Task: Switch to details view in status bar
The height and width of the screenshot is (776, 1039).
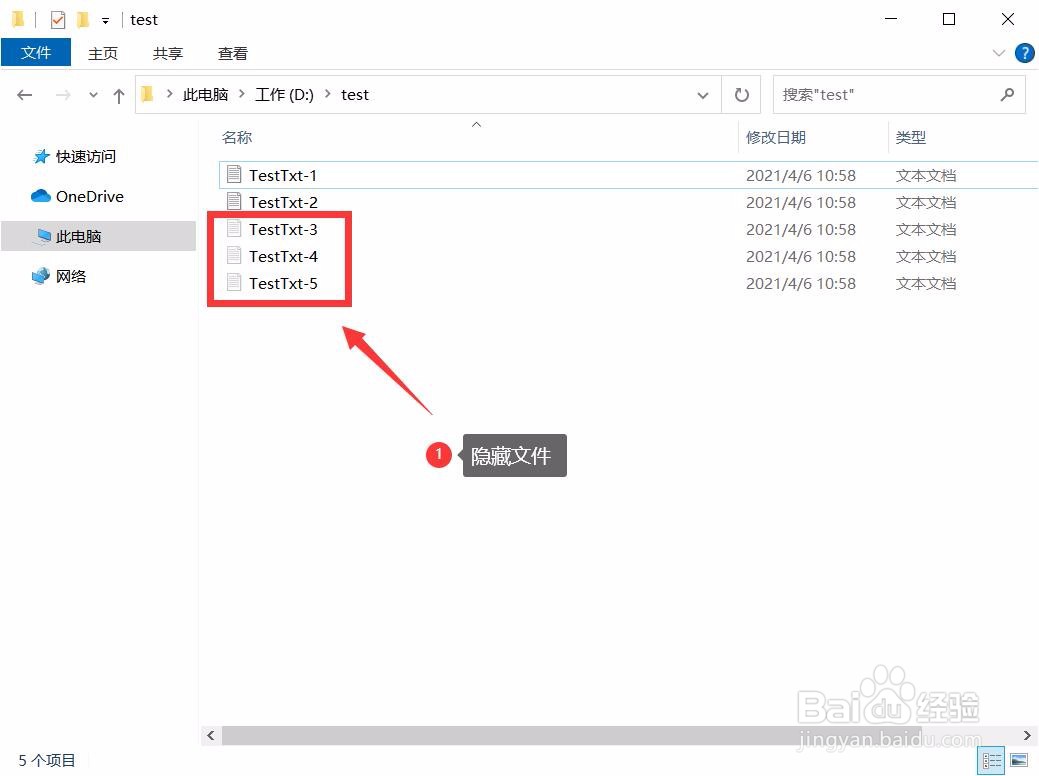Action: coord(992,760)
